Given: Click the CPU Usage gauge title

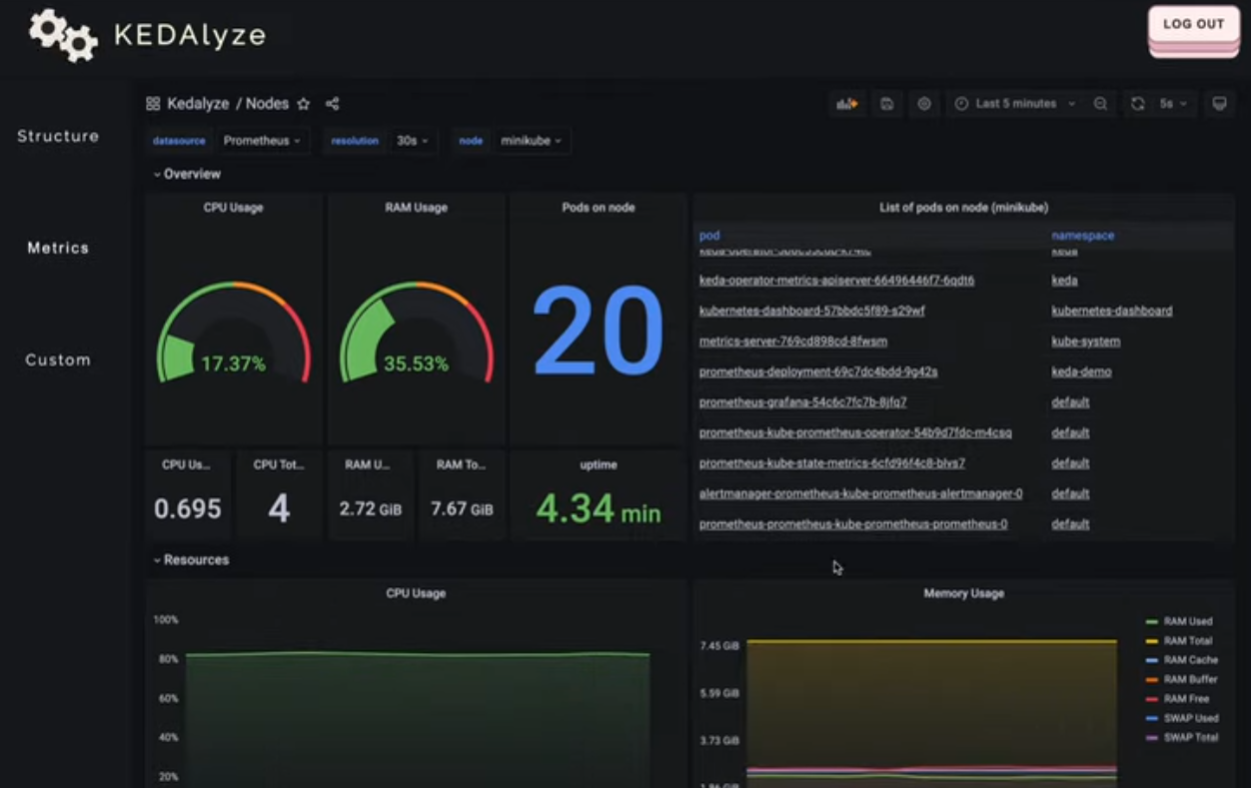Looking at the screenshot, I should click(x=233, y=208).
